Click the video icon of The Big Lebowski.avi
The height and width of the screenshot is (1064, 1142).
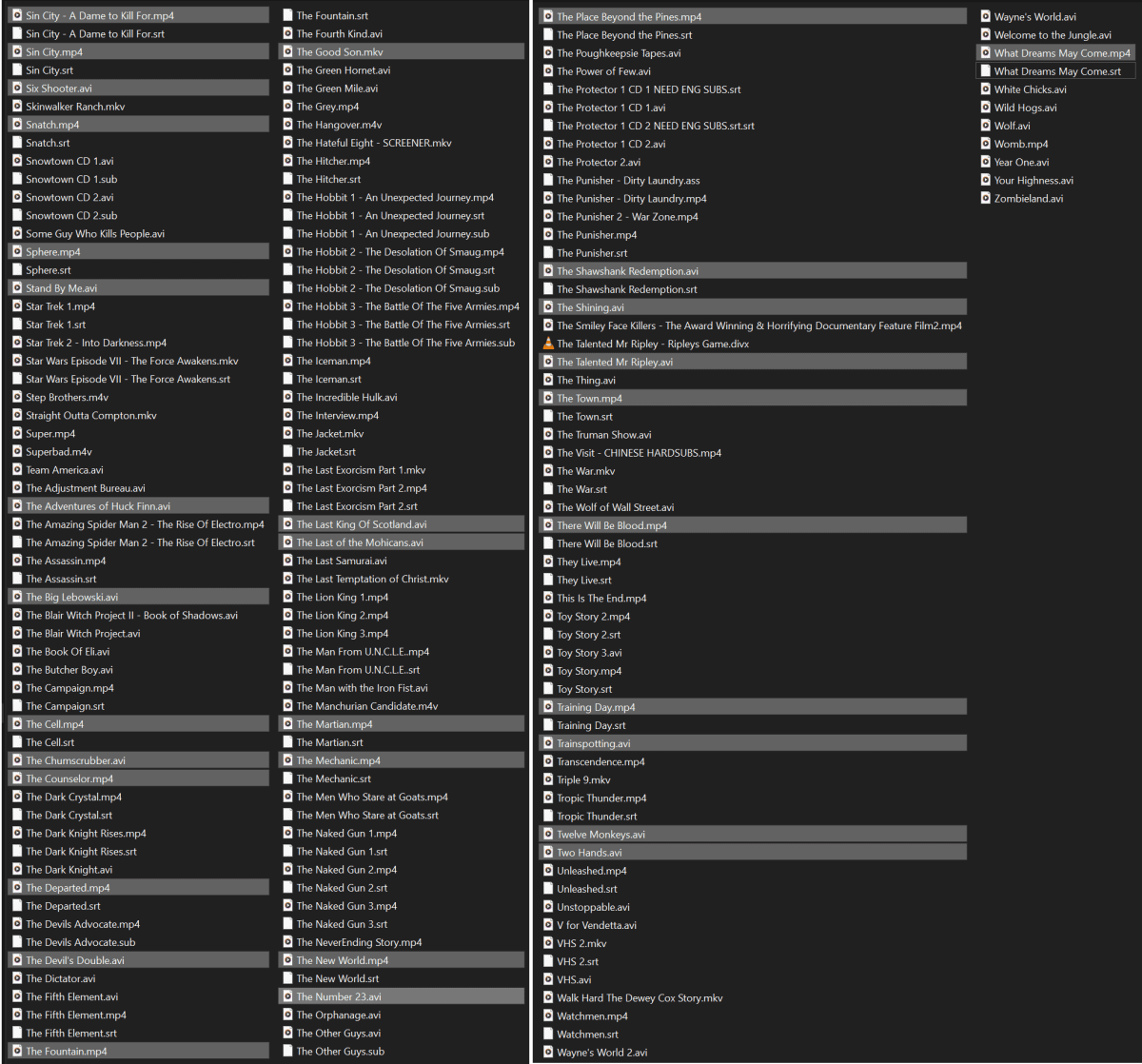click(x=17, y=597)
